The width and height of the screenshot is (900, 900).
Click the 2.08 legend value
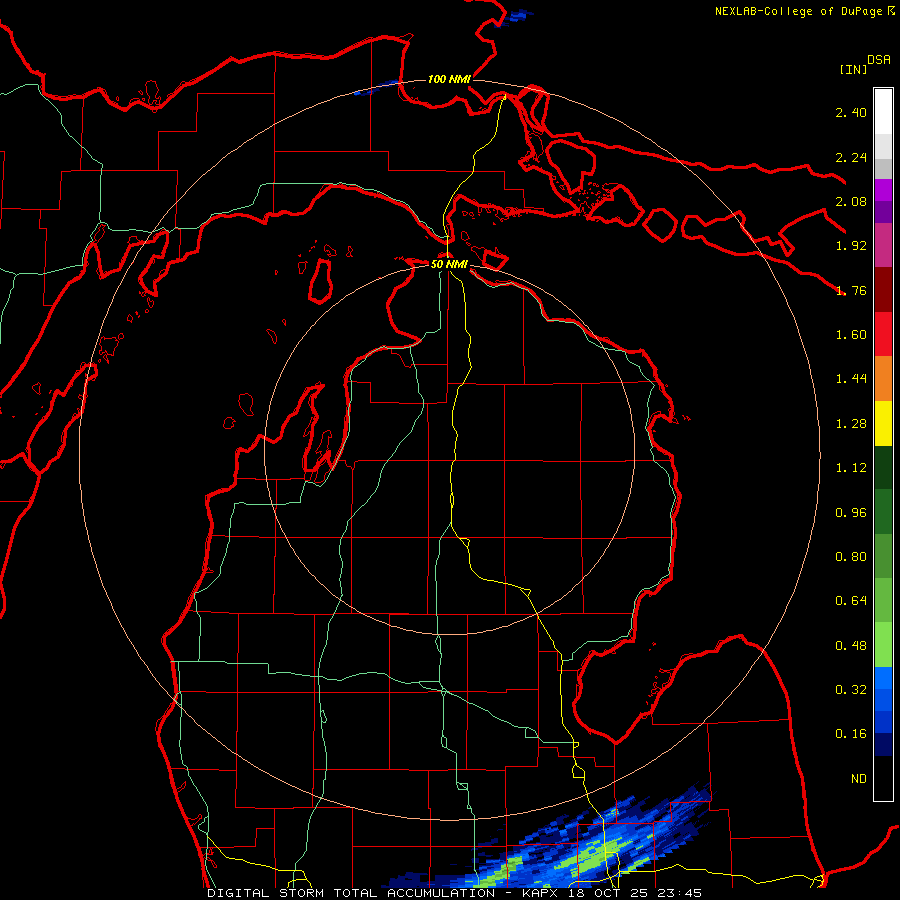851,201
